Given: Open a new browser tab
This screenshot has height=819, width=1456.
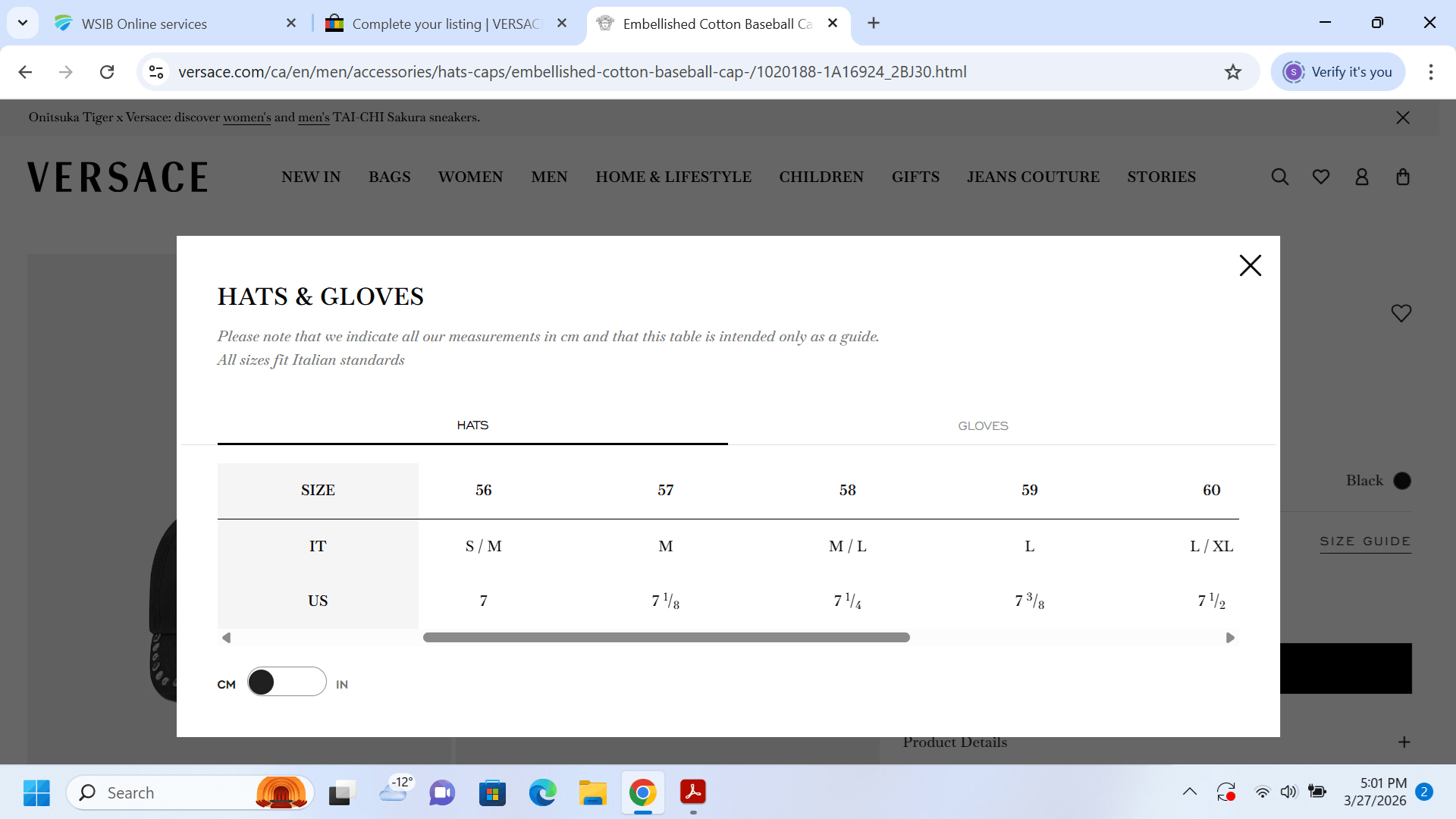Looking at the screenshot, I should click(874, 24).
